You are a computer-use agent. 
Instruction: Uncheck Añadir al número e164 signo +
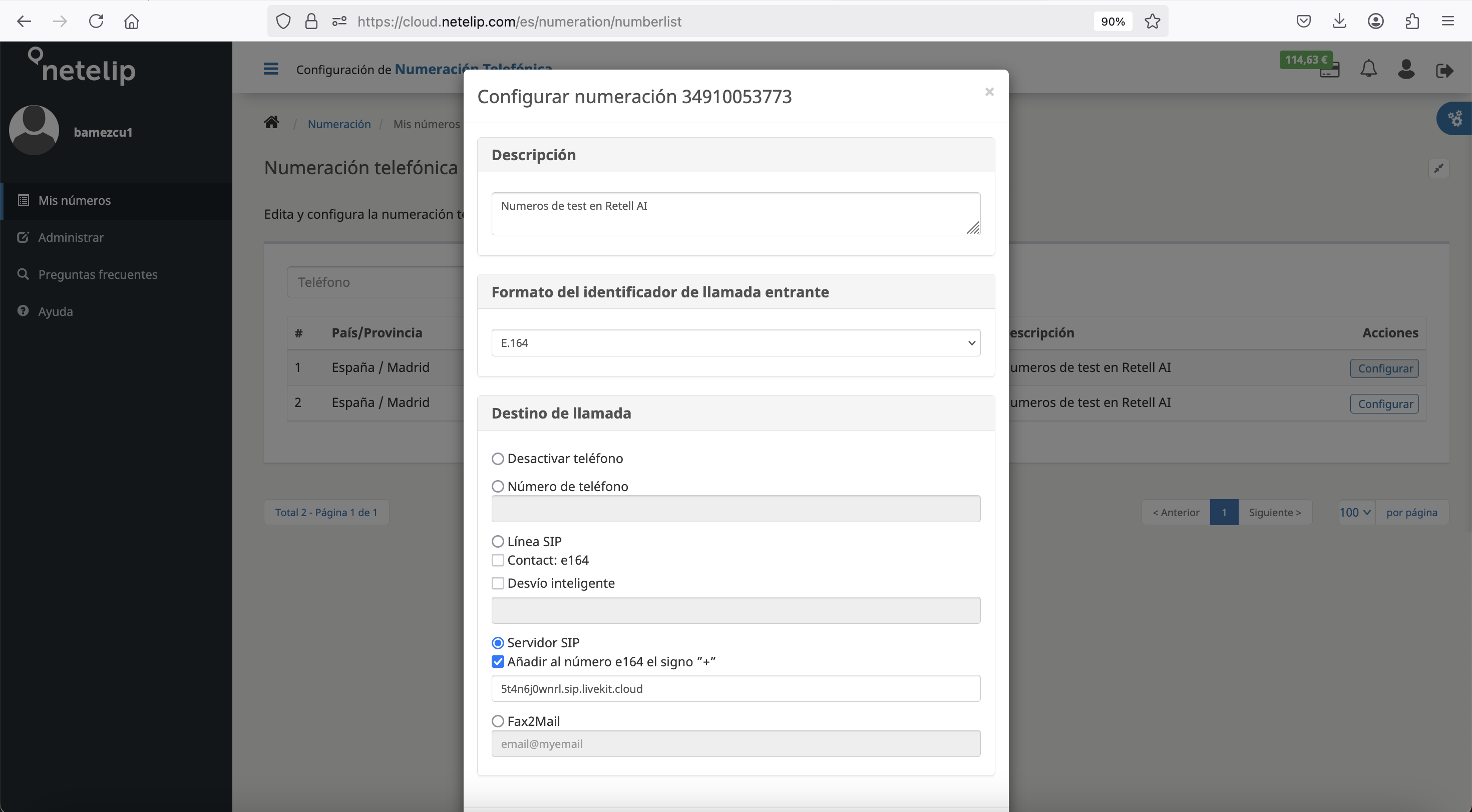coord(498,662)
